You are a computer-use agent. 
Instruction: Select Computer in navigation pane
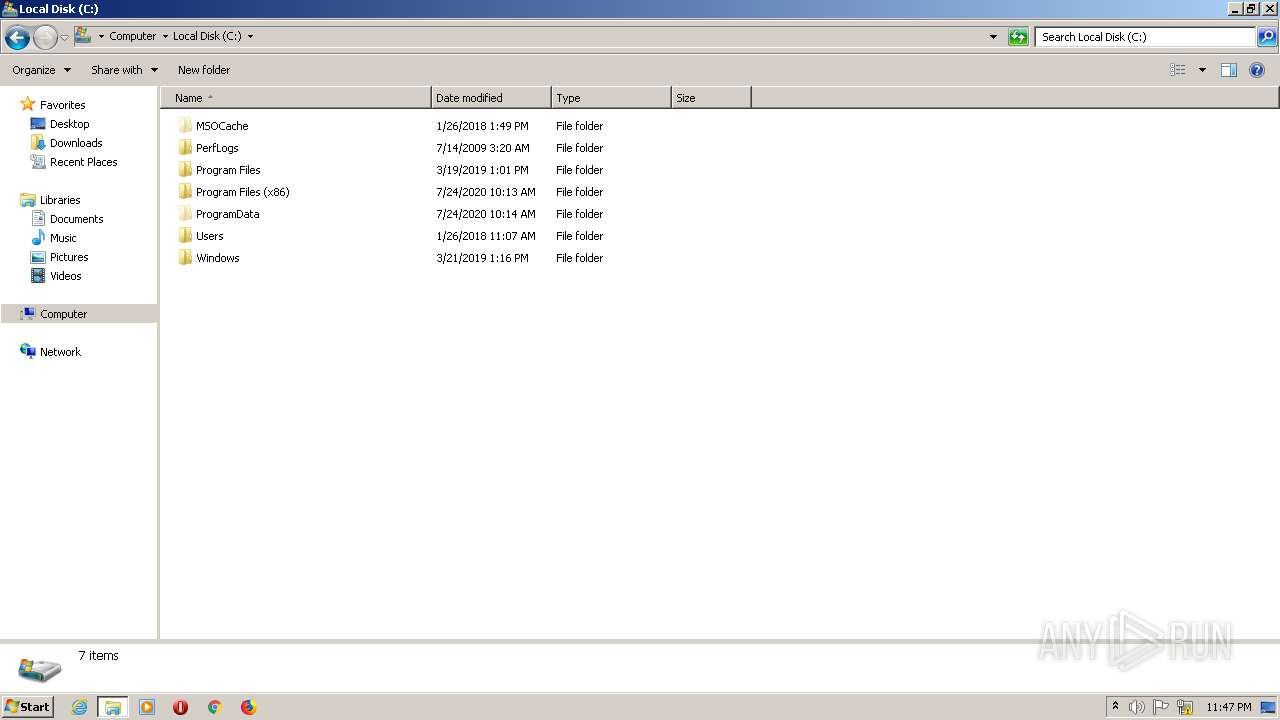pos(63,314)
